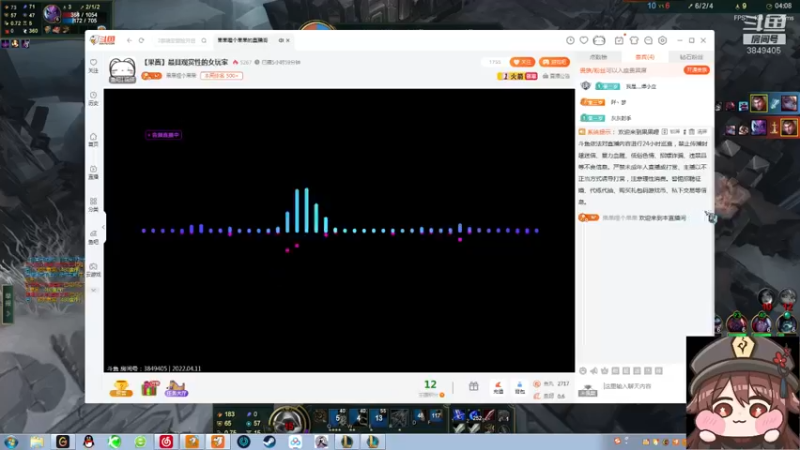Switch to the first chat panel tab
This screenshot has width=800, height=450.
click(598, 57)
